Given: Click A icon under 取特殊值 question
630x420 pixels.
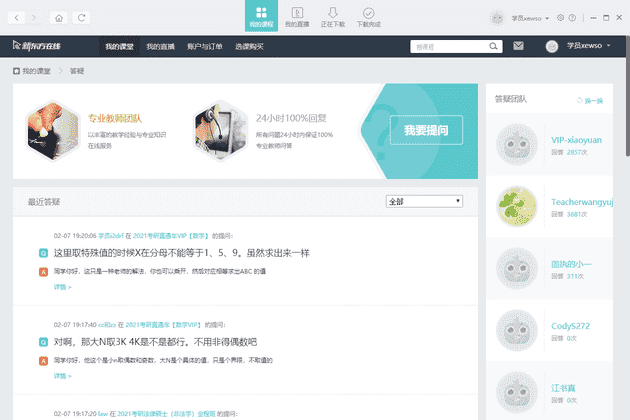Looking at the screenshot, I should tap(43, 272).
